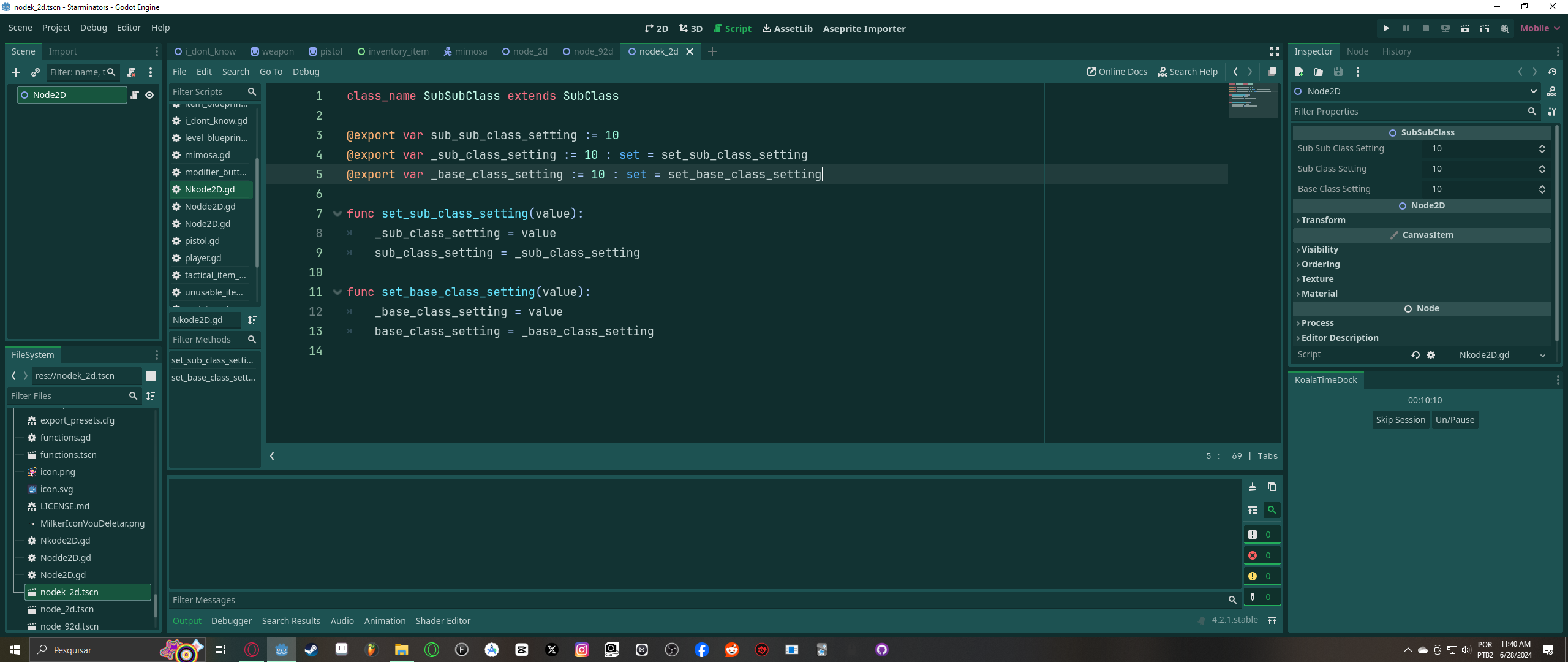Expand the bottom panel icon
Viewport: 1568px width, 662px height.
1272,620
